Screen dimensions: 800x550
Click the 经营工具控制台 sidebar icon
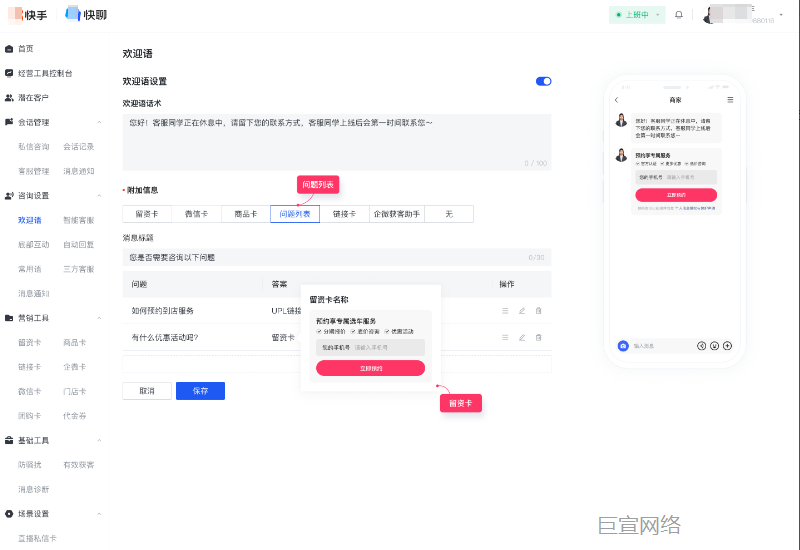9,73
